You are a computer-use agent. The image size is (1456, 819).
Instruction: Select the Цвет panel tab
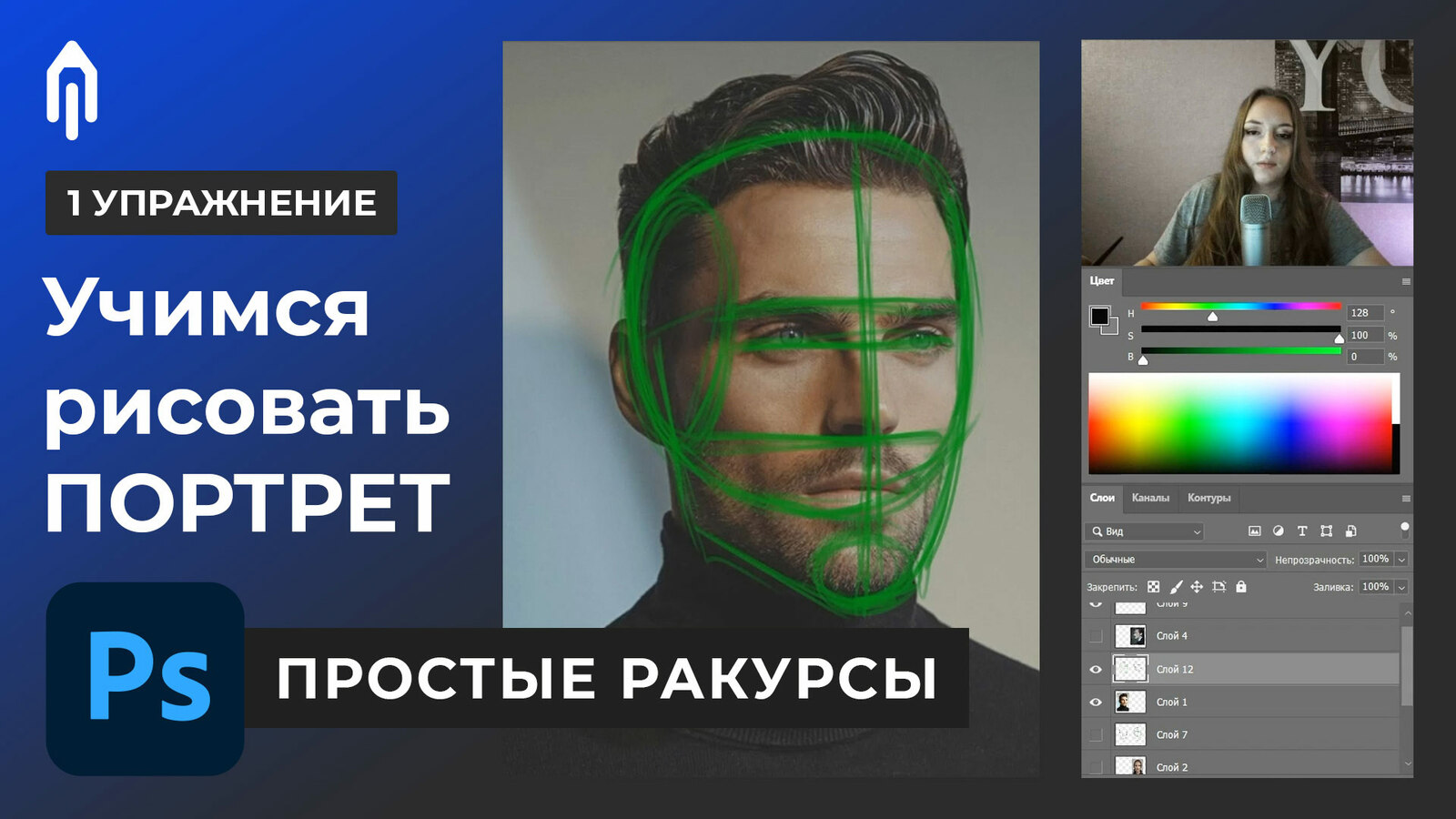[x=1102, y=281]
